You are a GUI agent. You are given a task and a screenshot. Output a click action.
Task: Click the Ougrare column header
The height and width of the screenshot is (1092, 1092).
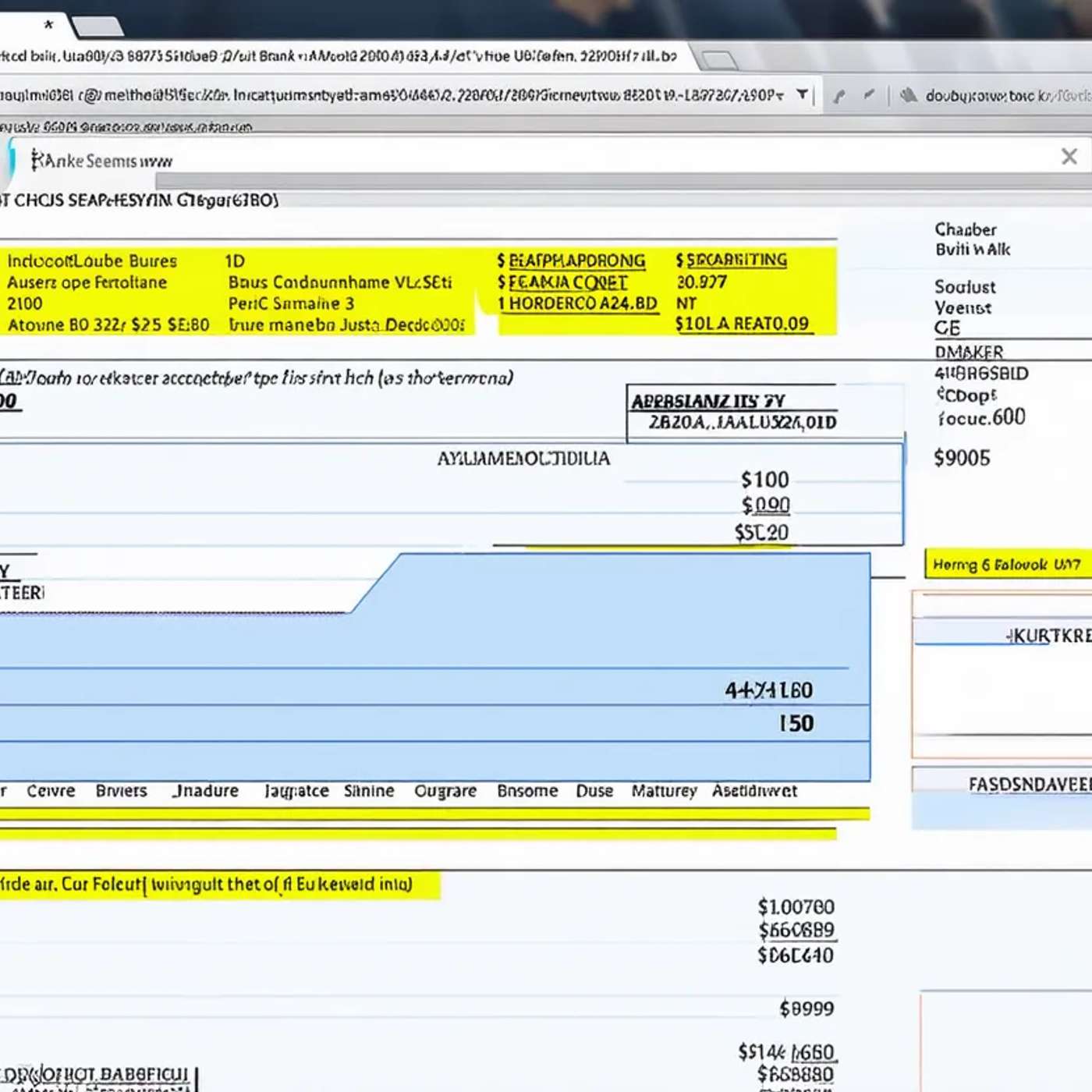(445, 791)
